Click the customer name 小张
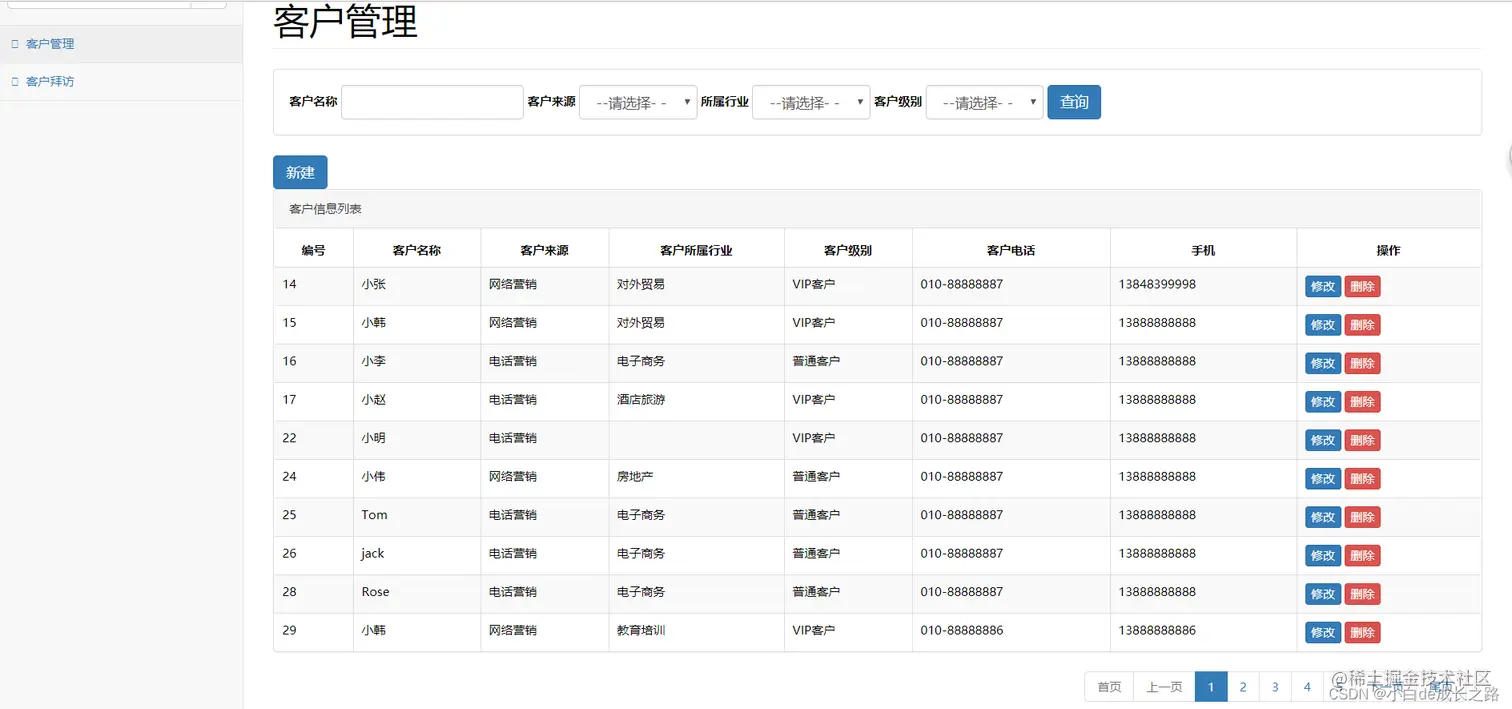 373,284
